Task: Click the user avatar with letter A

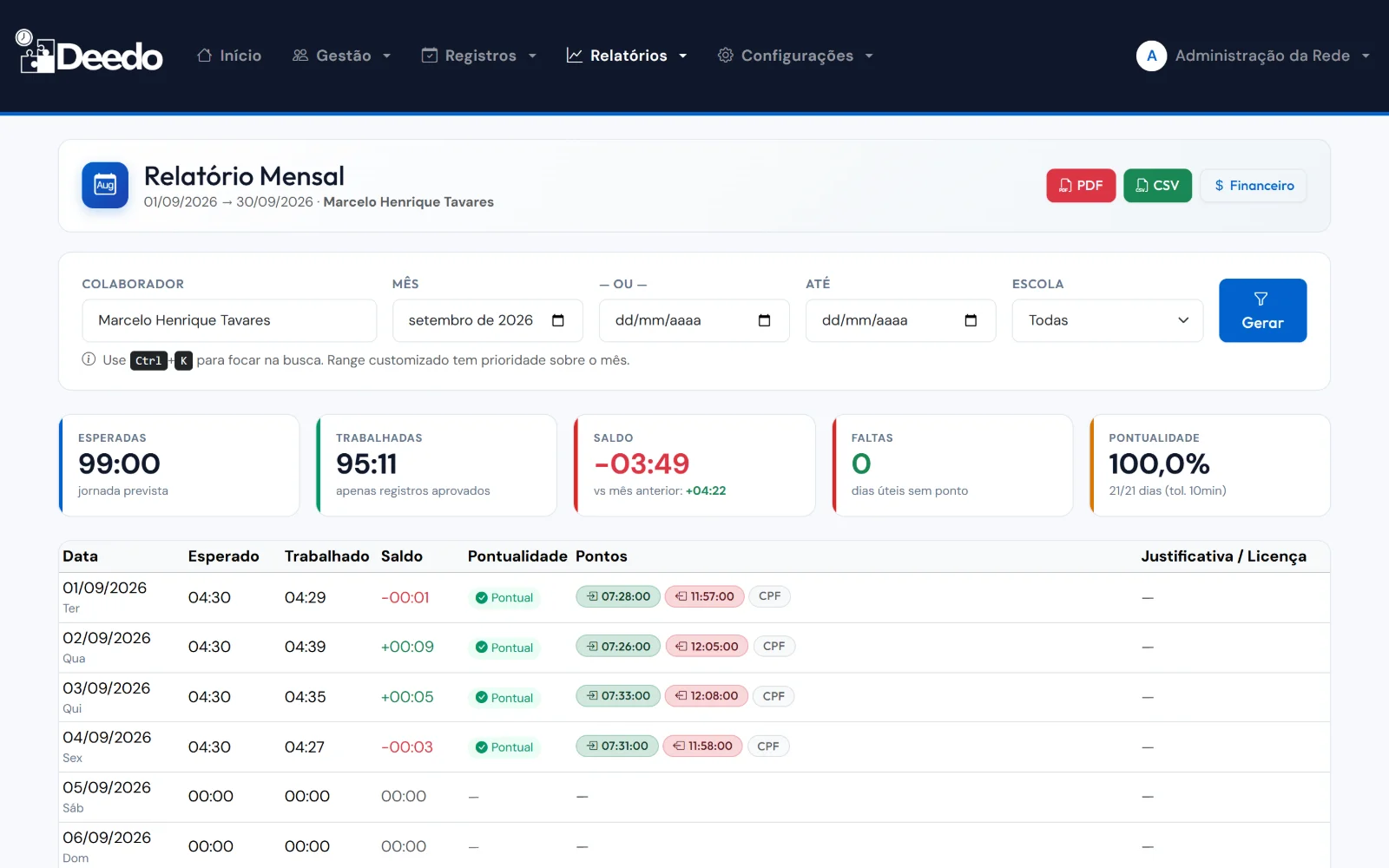Action: point(1151,56)
